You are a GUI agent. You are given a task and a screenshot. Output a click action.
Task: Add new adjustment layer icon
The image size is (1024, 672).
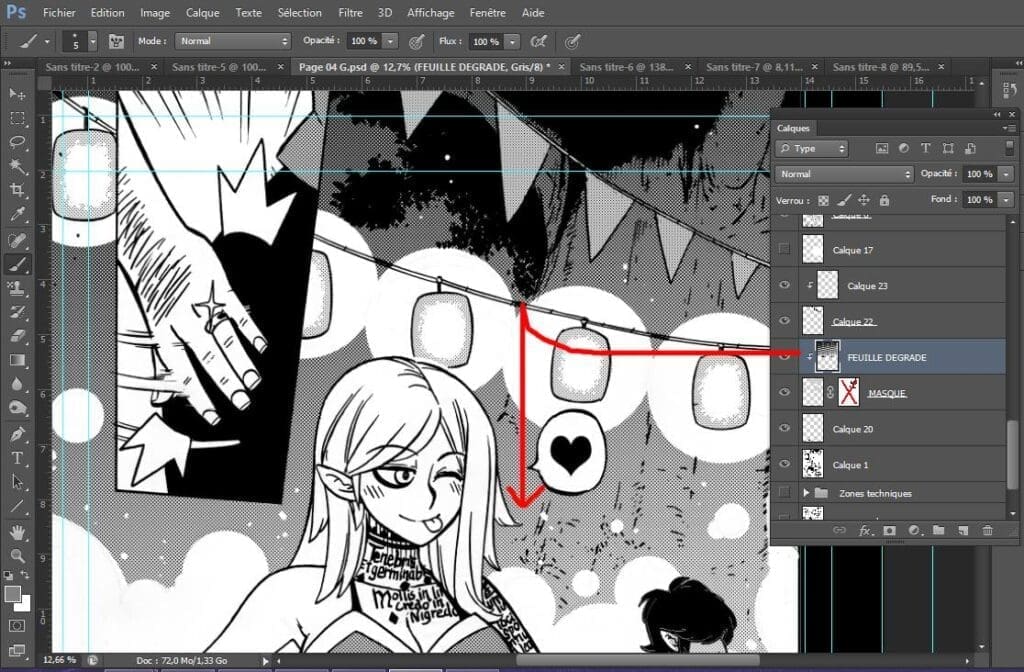coord(914,530)
